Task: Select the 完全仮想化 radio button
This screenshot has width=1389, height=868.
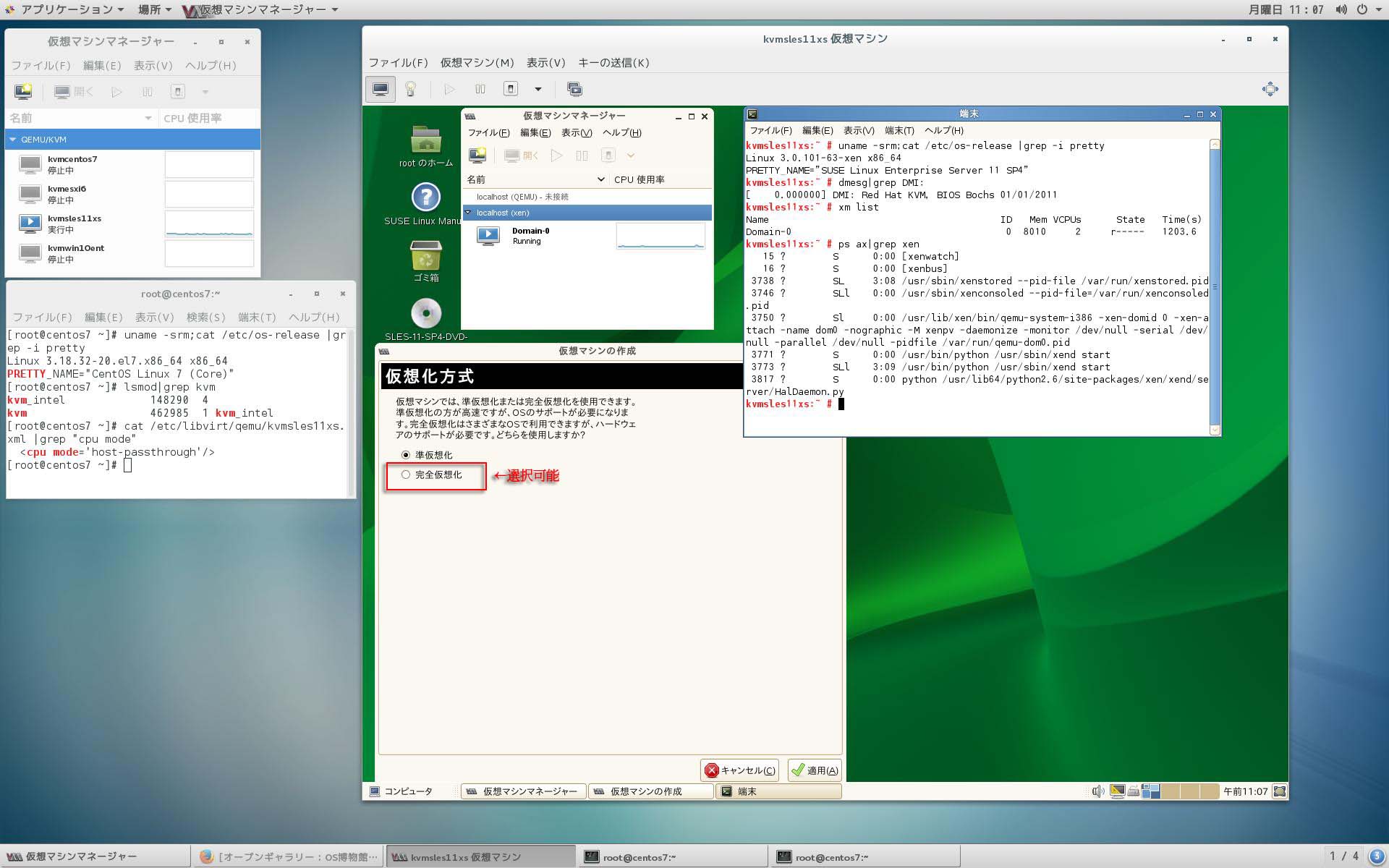Action: click(x=406, y=475)
